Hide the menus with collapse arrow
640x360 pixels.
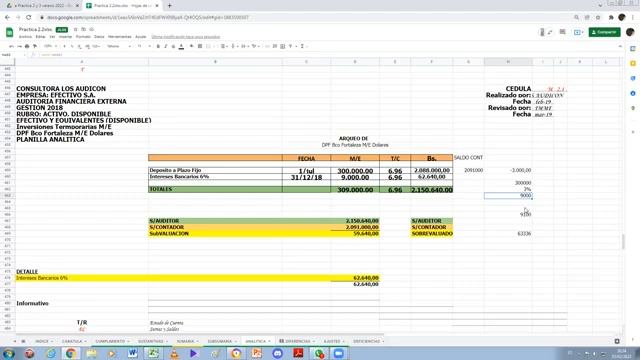point(620,47)
